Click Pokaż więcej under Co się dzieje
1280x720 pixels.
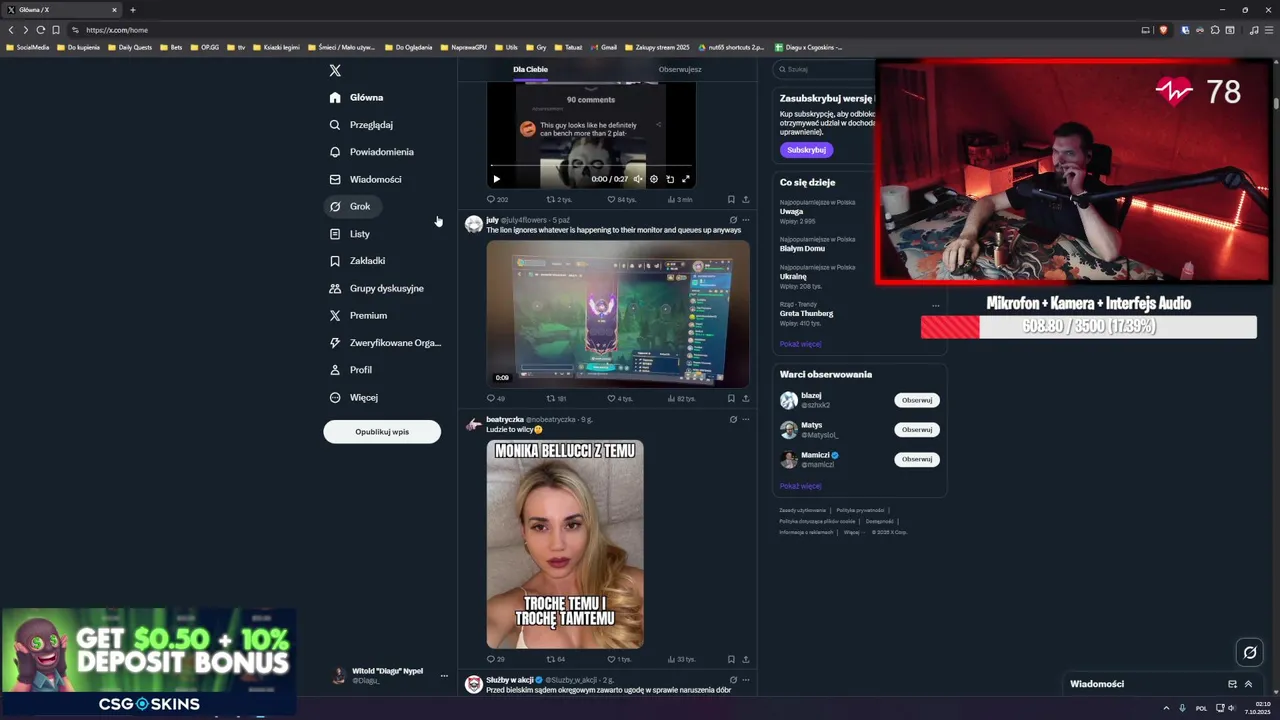[800, 344]
